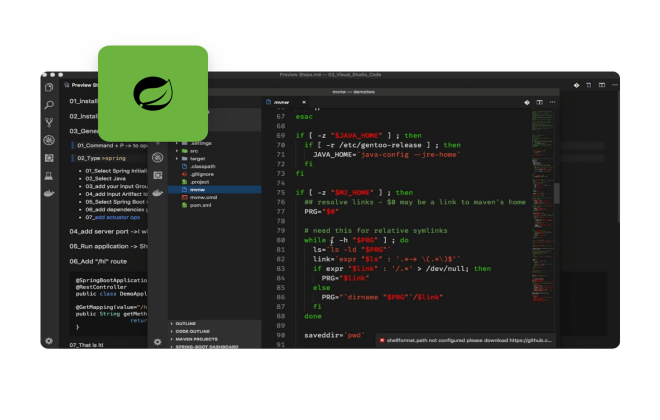Screen dimensions: 660x420
Task: Select mvnw.cmd in the explorer
Action: tap(202, 196)
